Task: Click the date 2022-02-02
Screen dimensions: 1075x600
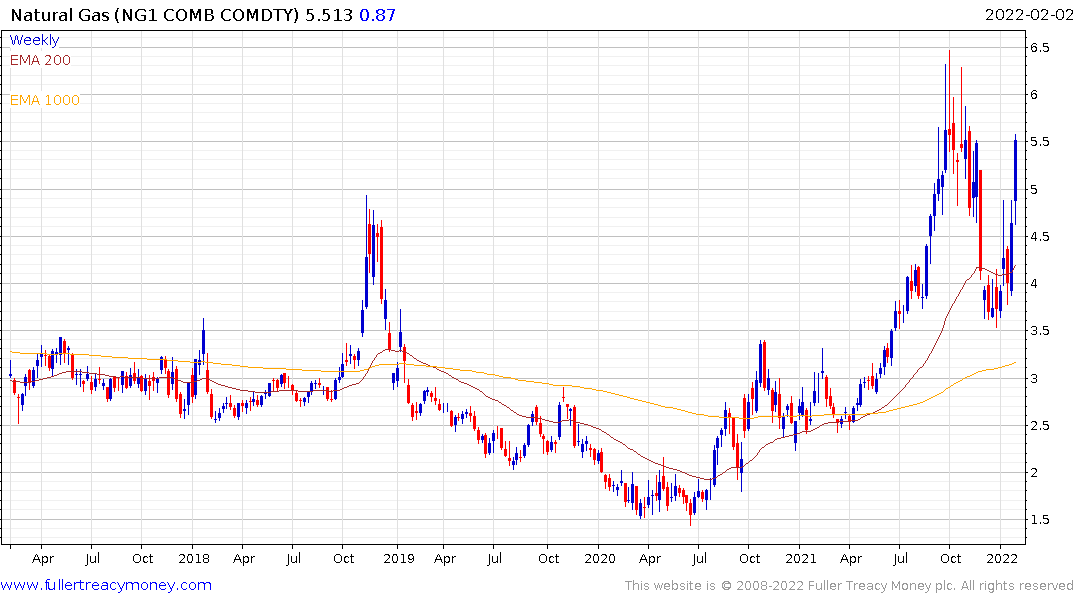Action: click(1029, 15)
